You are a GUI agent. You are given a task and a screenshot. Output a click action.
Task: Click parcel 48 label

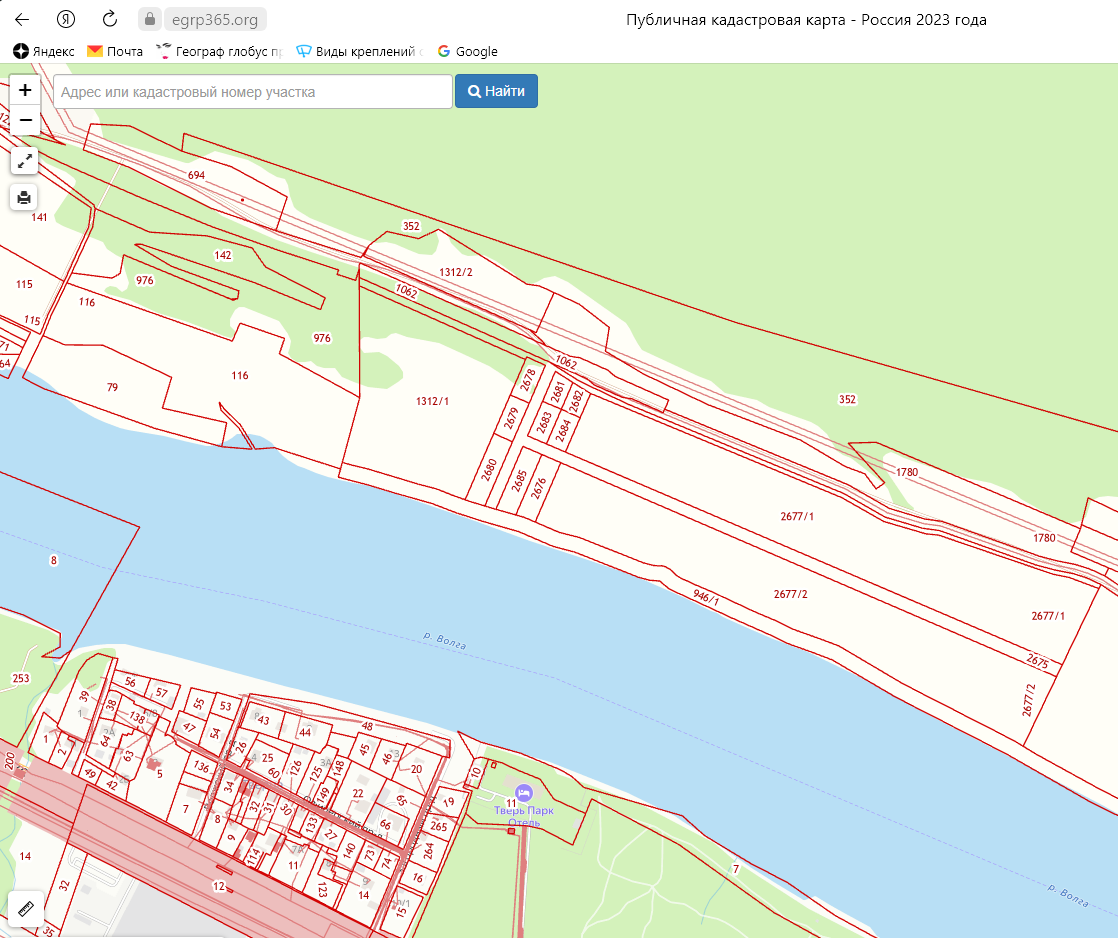coord(367,726)
